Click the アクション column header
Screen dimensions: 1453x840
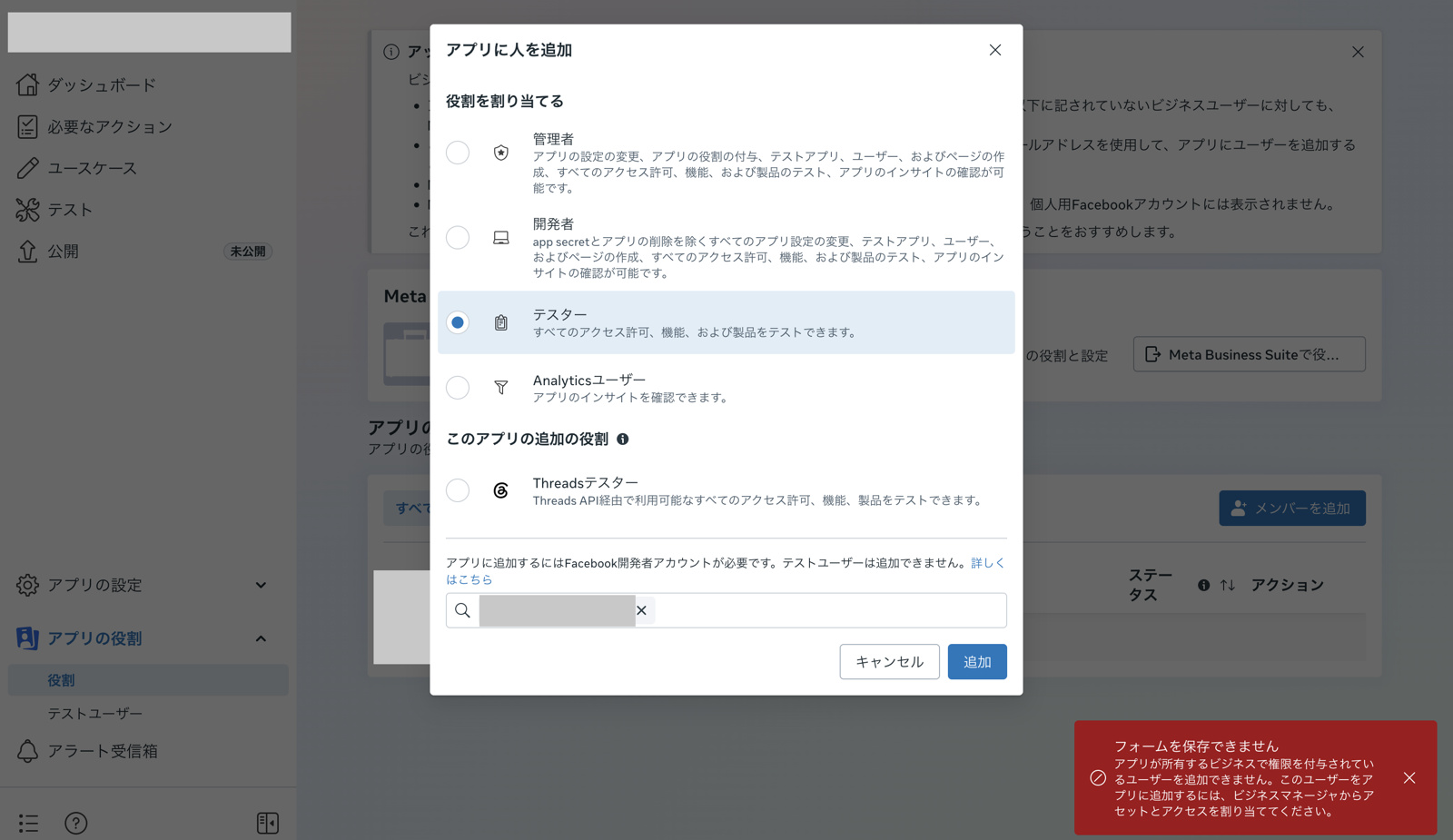tap(1288, 586)
